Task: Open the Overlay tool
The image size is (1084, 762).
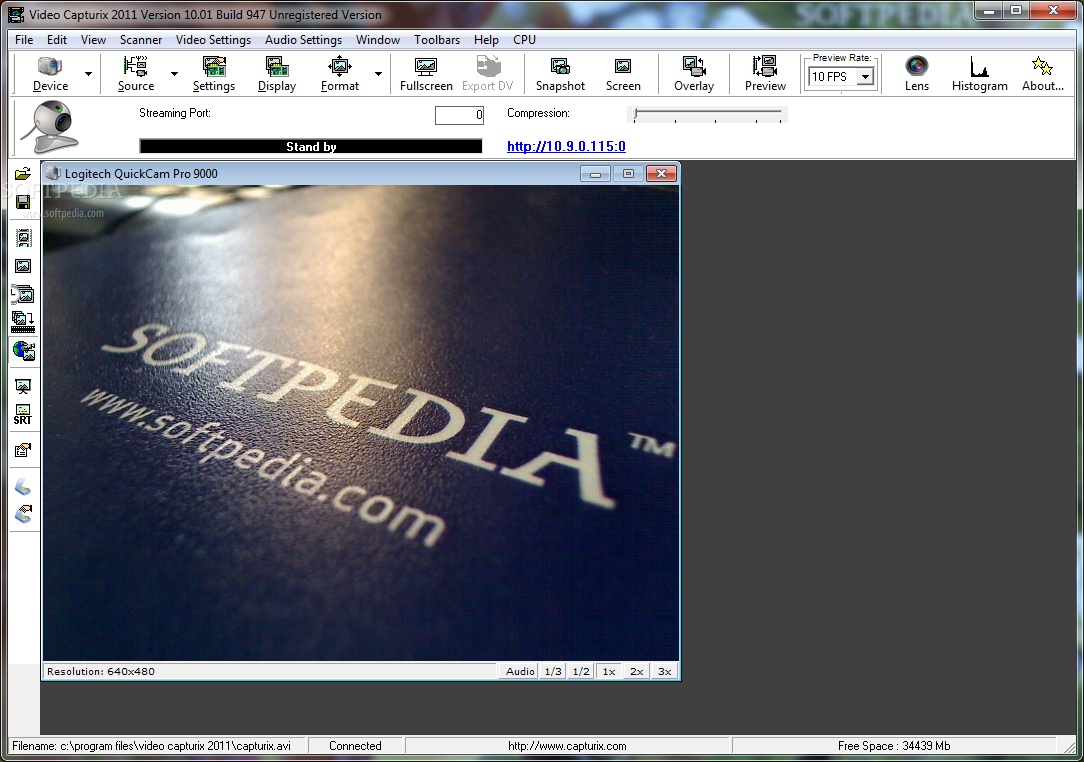Action: (693, 75)
